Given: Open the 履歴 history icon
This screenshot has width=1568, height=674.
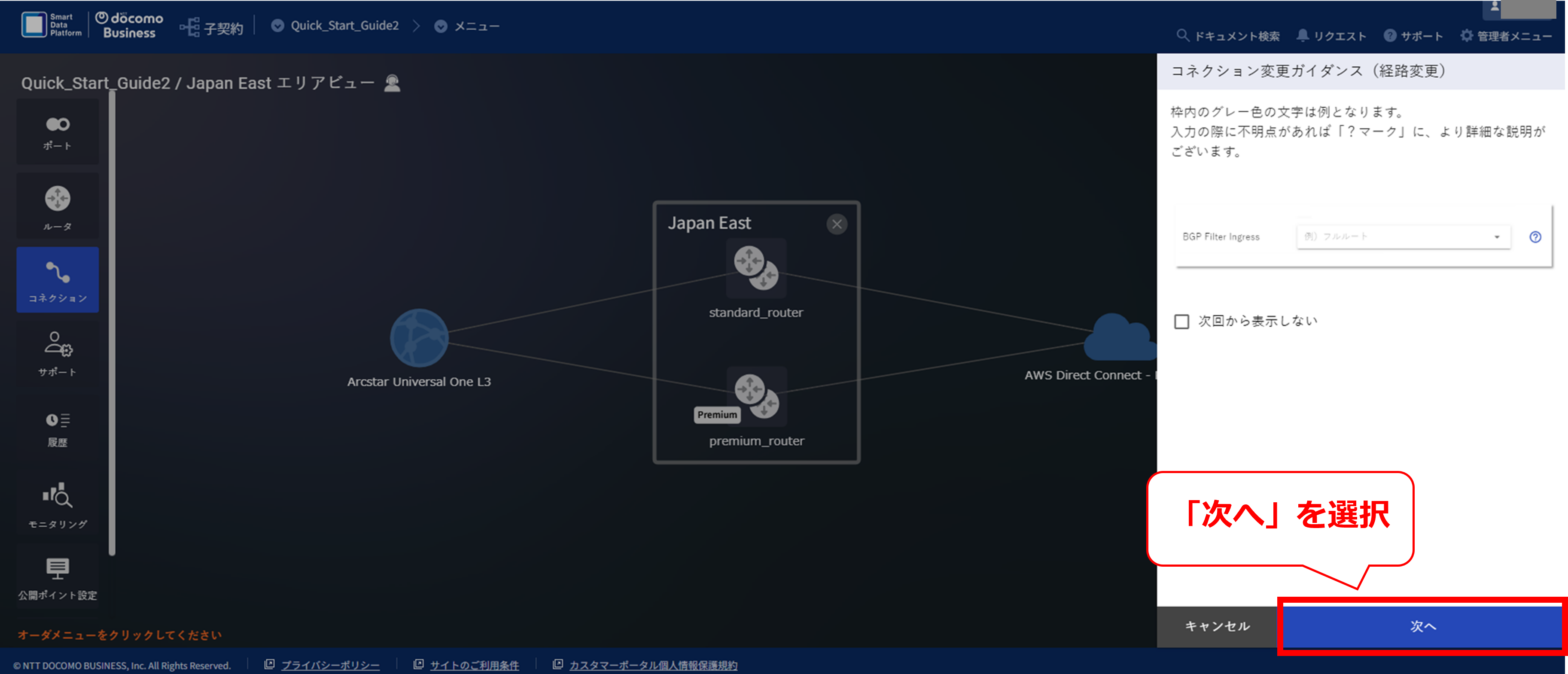Looking at the screenshot, I should (57, 429).
